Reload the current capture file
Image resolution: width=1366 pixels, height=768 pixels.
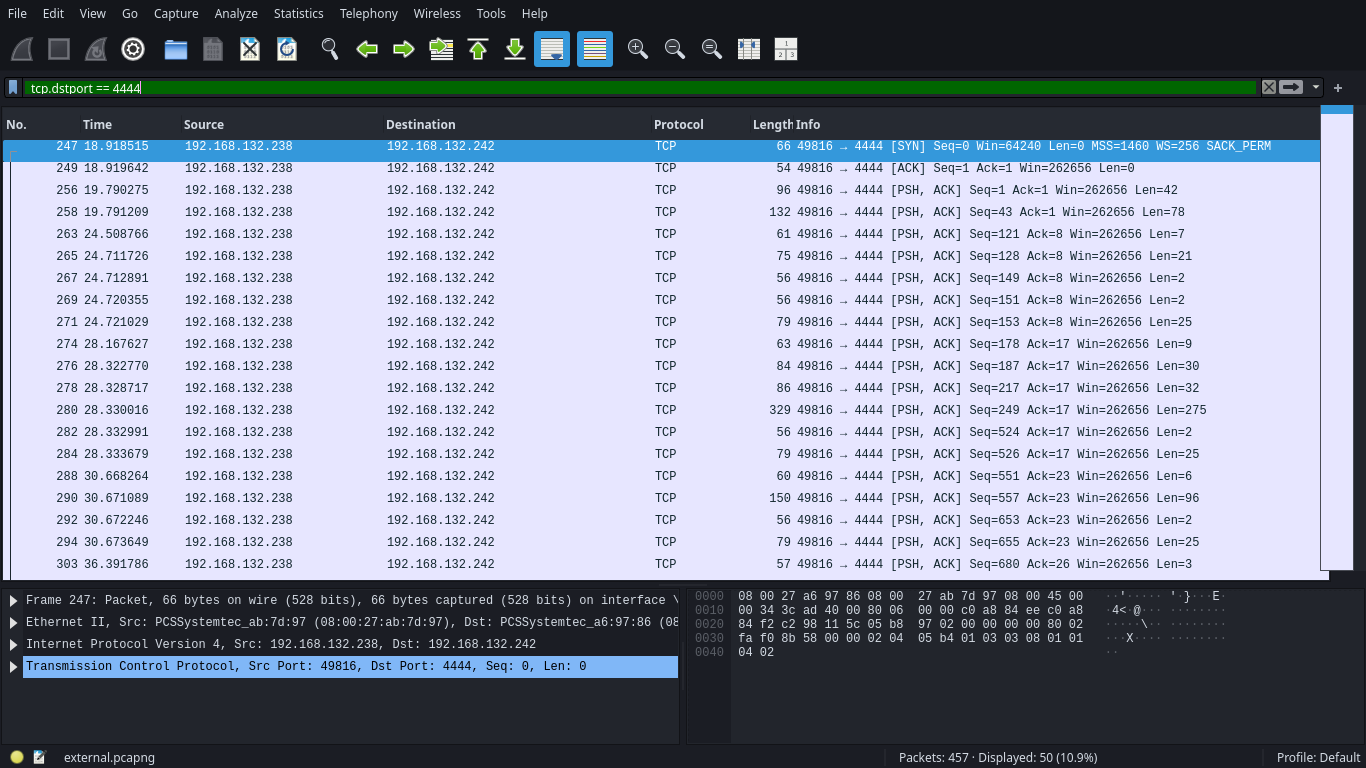coord(287,49)
